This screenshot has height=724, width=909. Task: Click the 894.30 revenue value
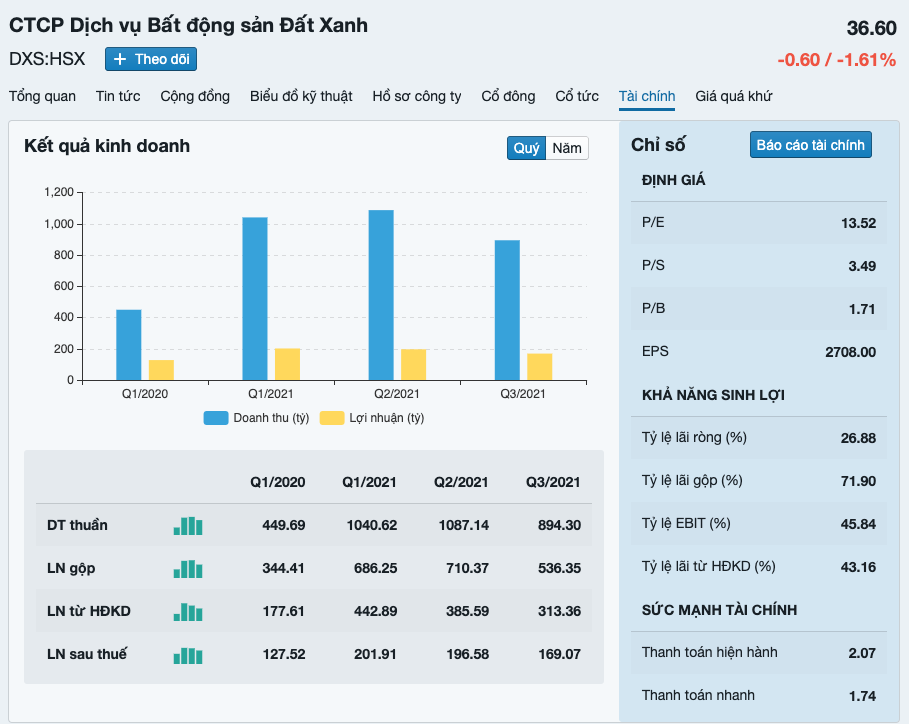click(x=559, y=525)
